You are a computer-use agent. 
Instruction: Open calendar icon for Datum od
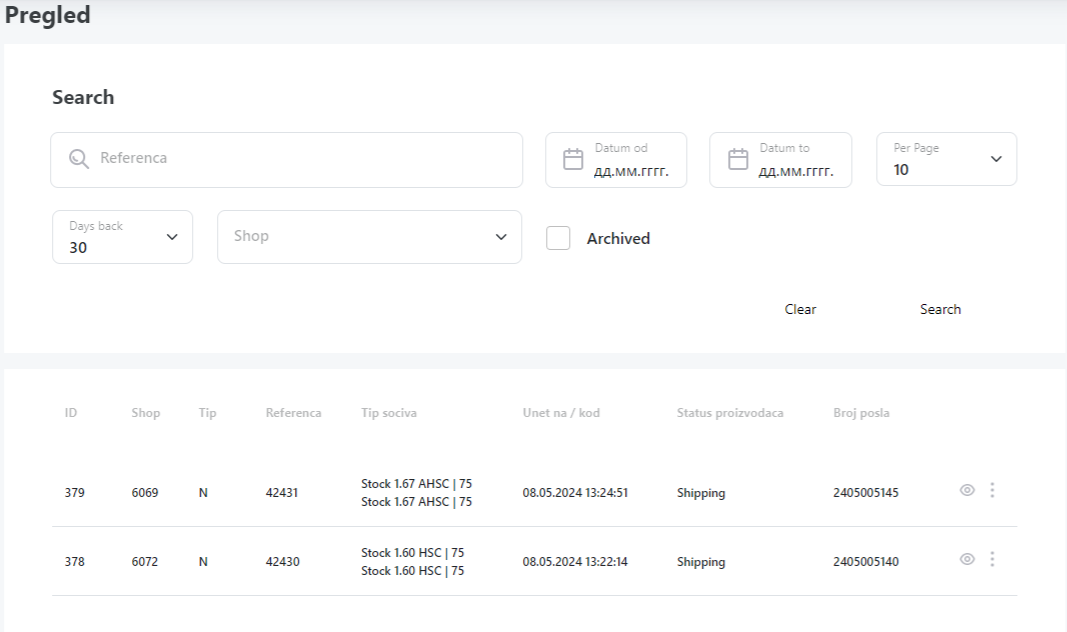[x=573, y=160]
